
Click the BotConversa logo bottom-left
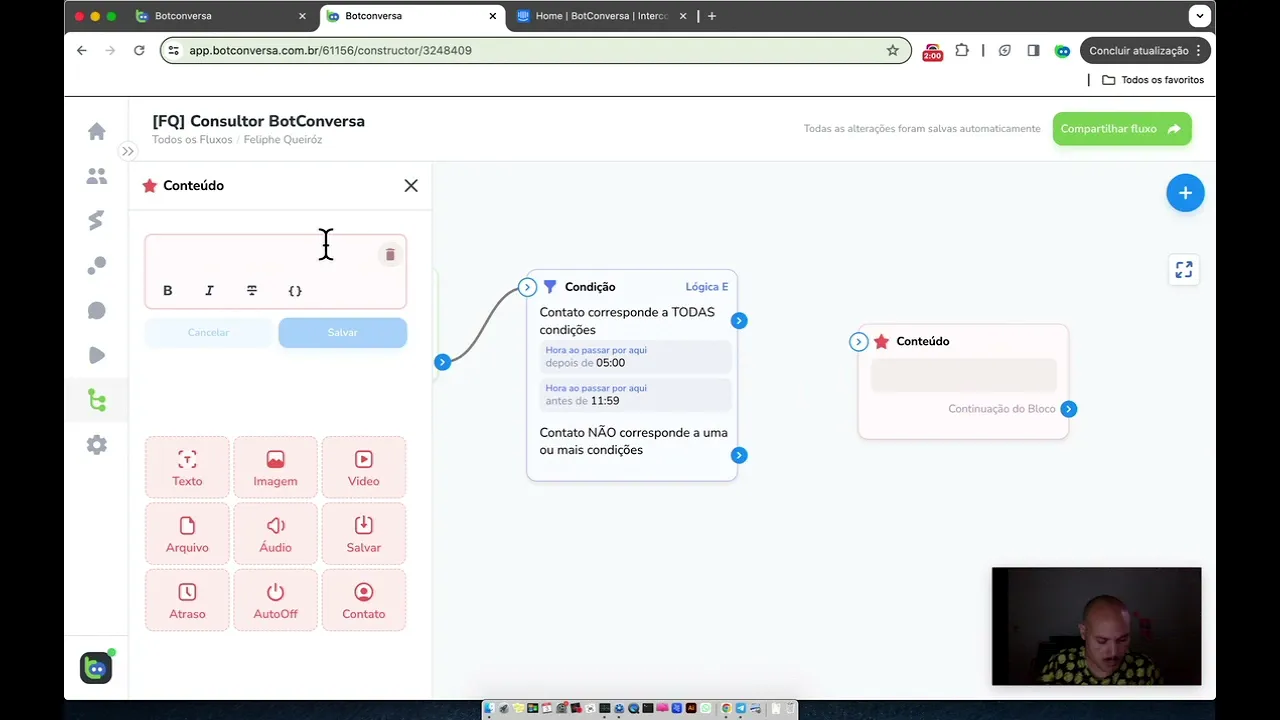(96, 668)
